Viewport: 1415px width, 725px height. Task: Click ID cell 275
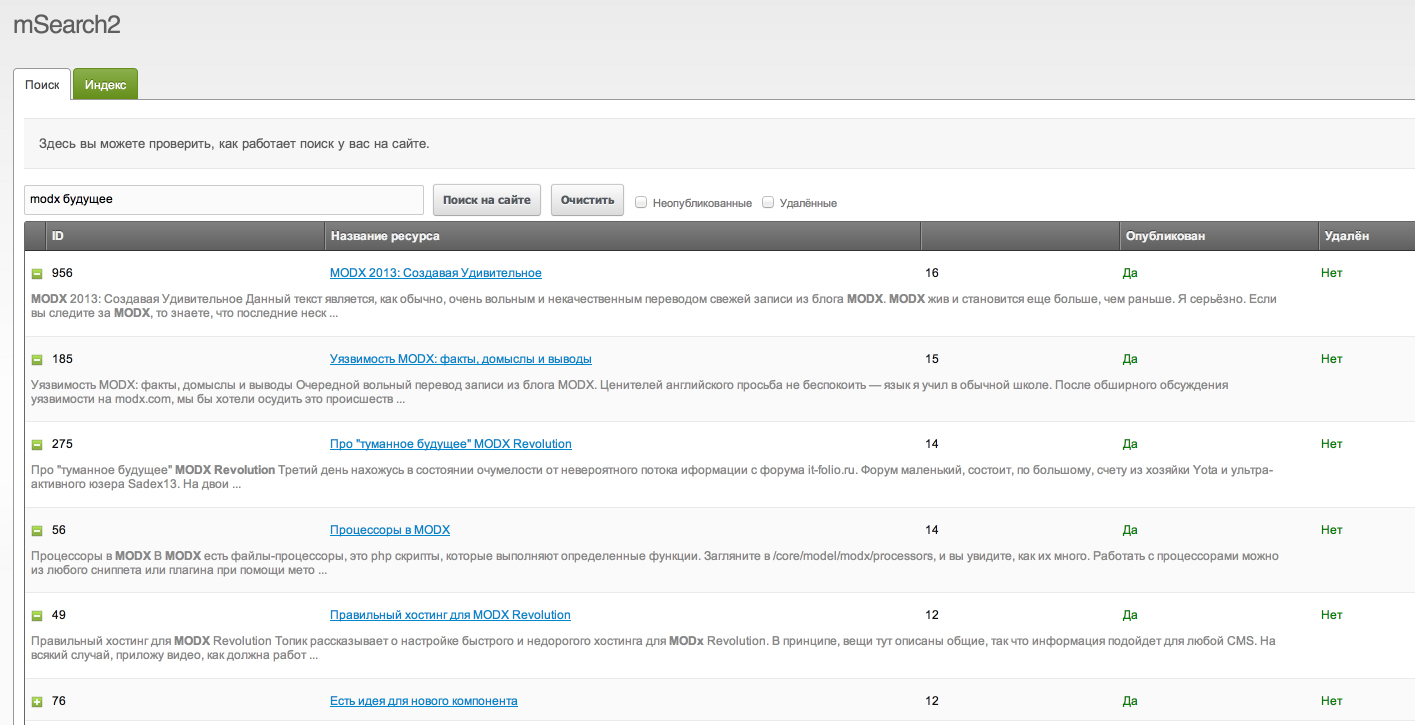62,444
